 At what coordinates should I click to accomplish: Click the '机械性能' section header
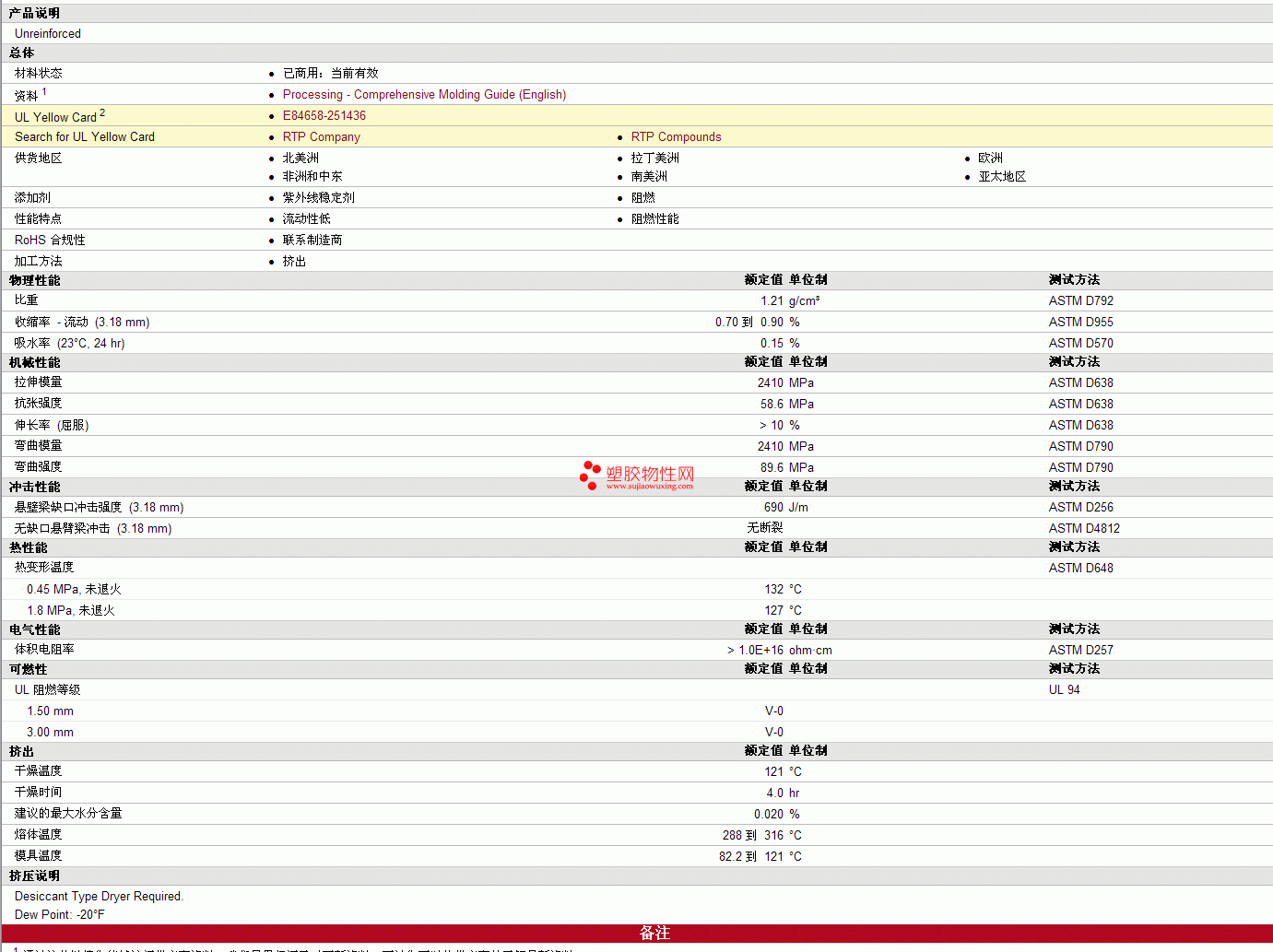click(x=34, y=363)
